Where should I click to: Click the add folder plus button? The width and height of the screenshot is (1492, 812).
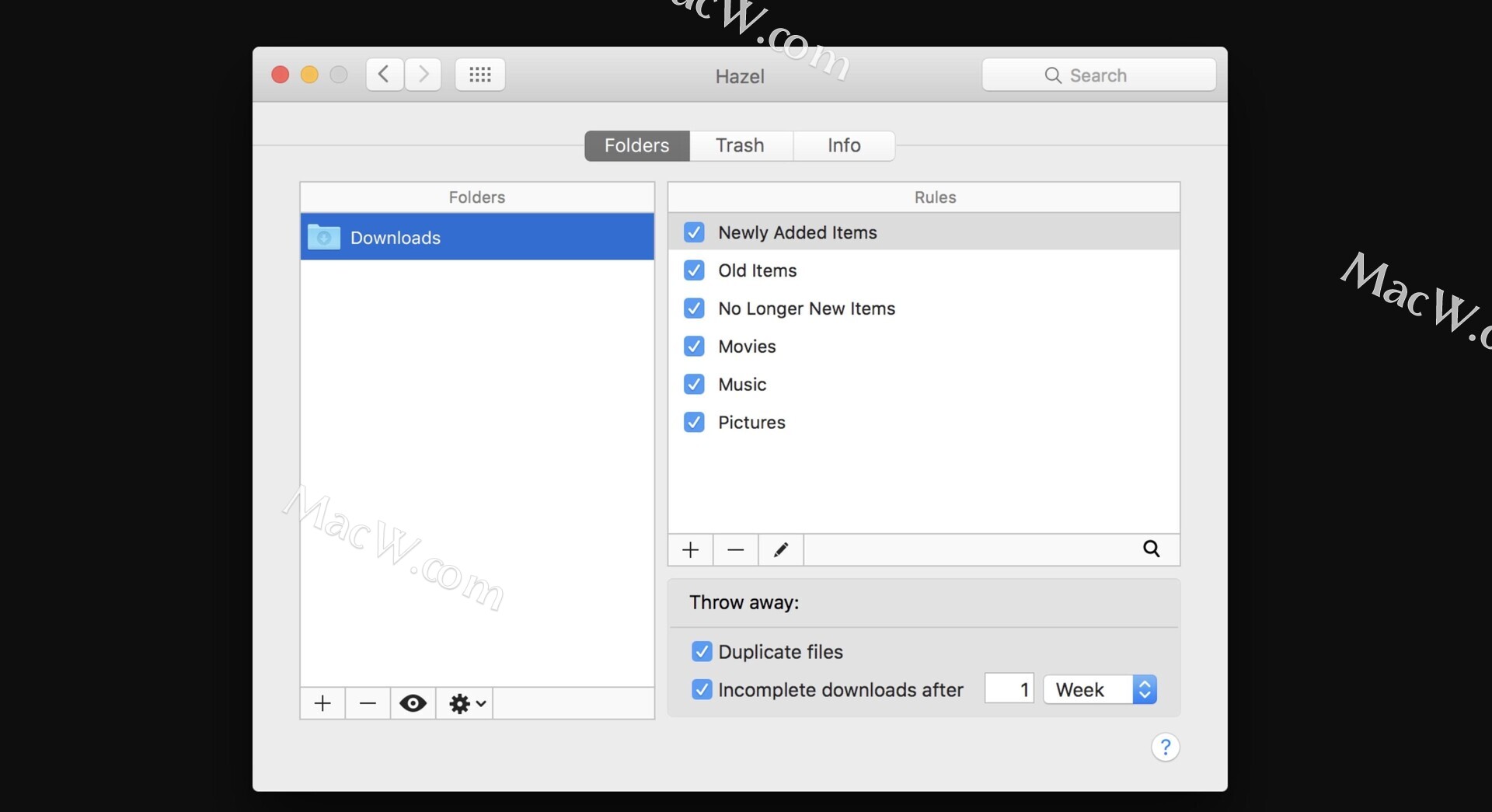(322, 704)
